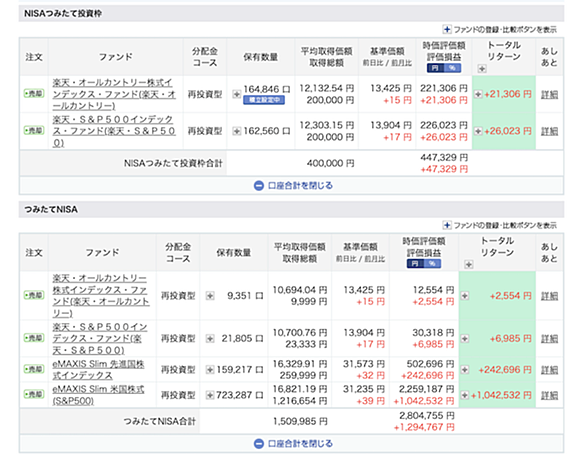The width and height of the screenshot is (586, 462).
Task: Expand holdings detail beside 21,805 口
Action: pyautogui.click(x=210, y=339)
